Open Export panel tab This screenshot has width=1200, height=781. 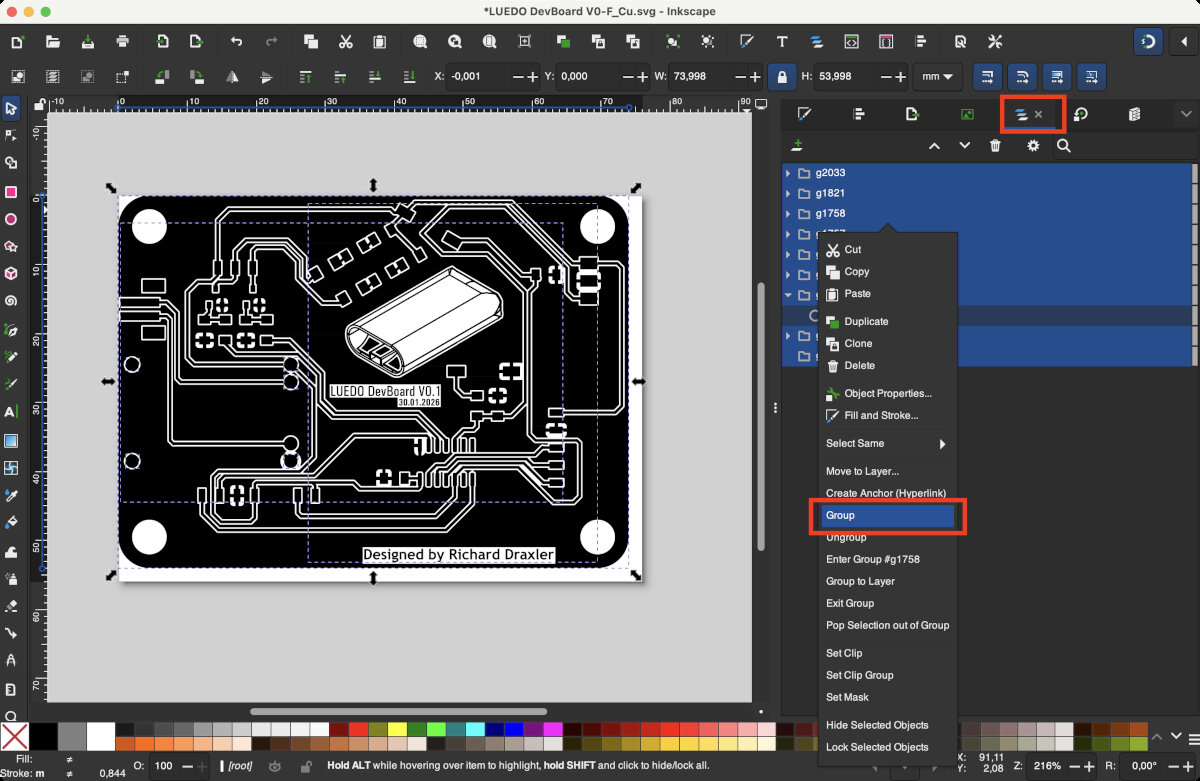912,115
